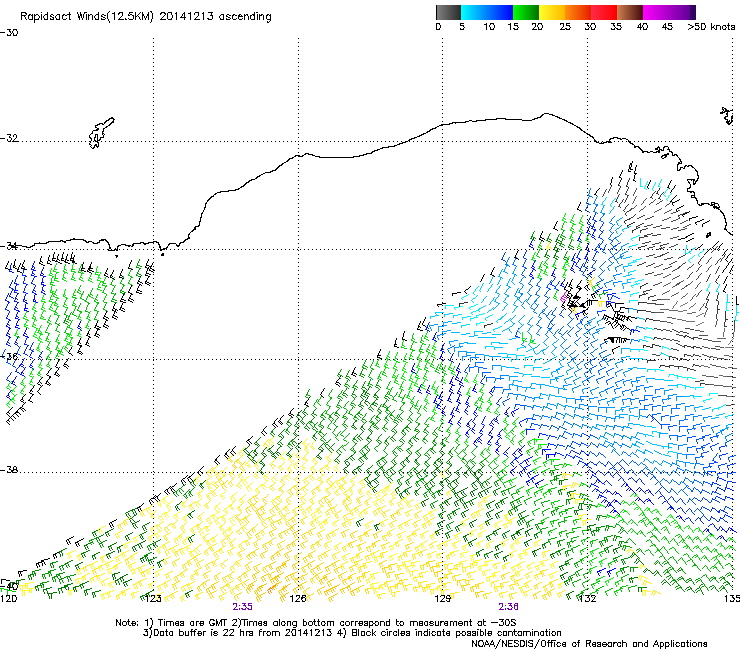Click the cyan-to-blue 5-15 knots legend gradient
This screenshot has width=740, height=650.
coord(487,12)
